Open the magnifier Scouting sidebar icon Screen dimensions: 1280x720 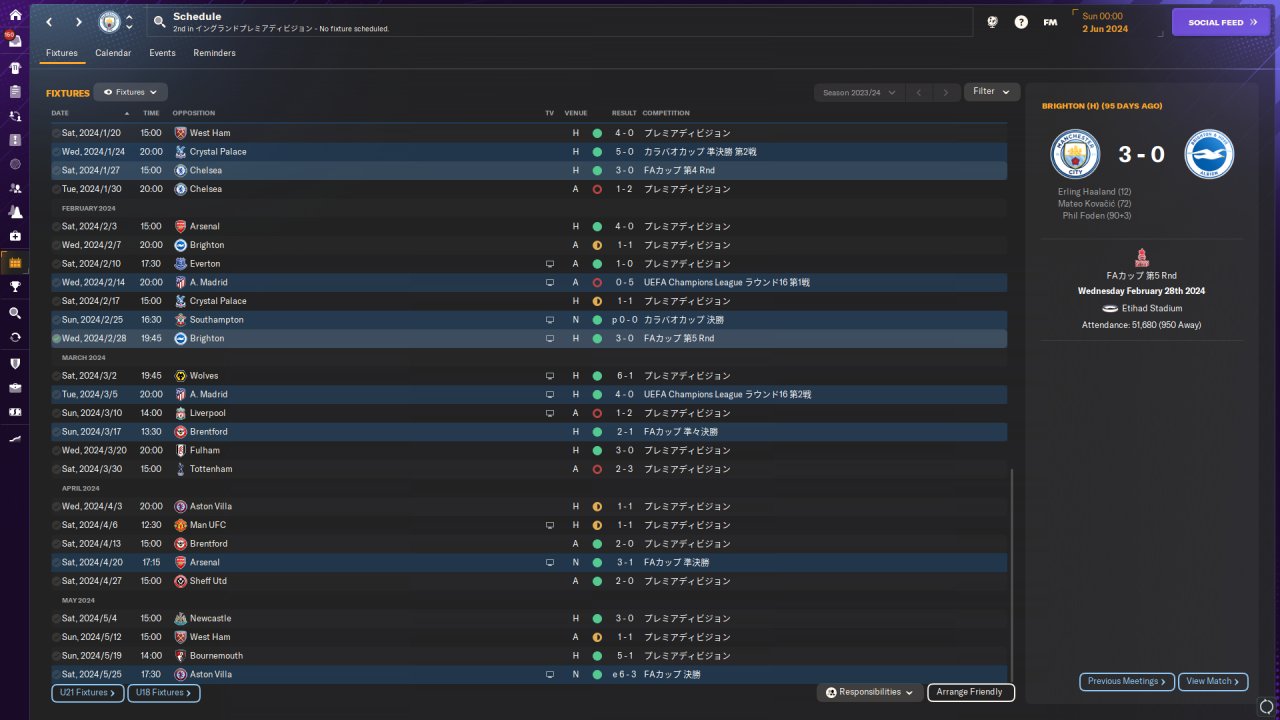click(15, 313)
